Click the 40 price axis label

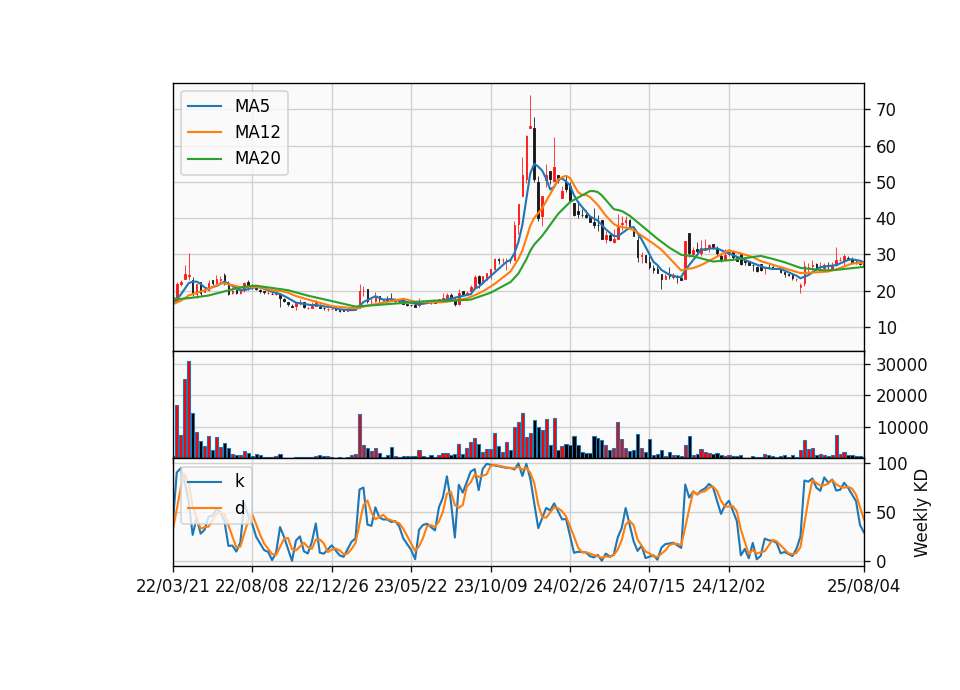pos(886,219)
